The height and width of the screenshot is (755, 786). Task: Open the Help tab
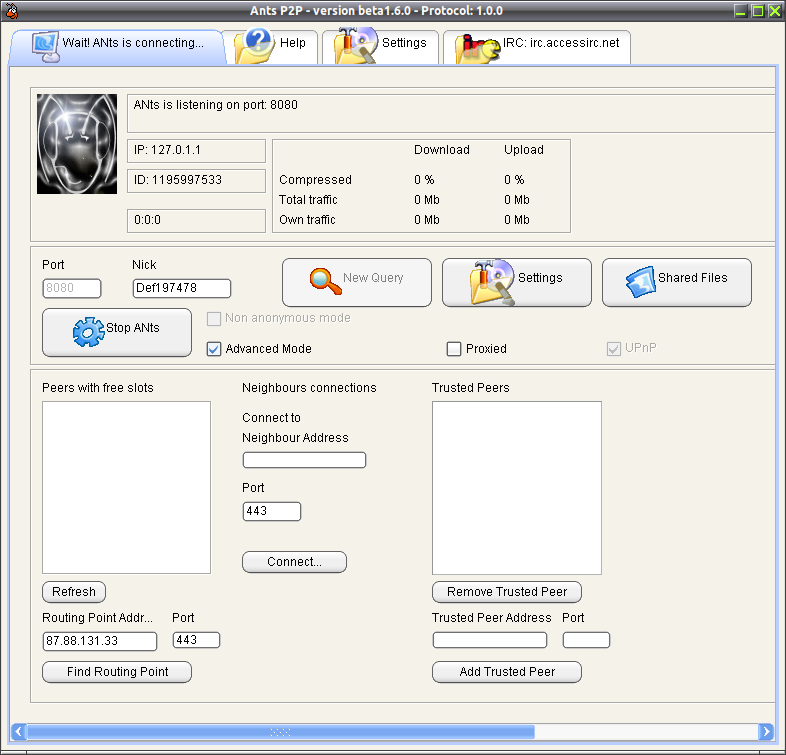coord(271,46)
